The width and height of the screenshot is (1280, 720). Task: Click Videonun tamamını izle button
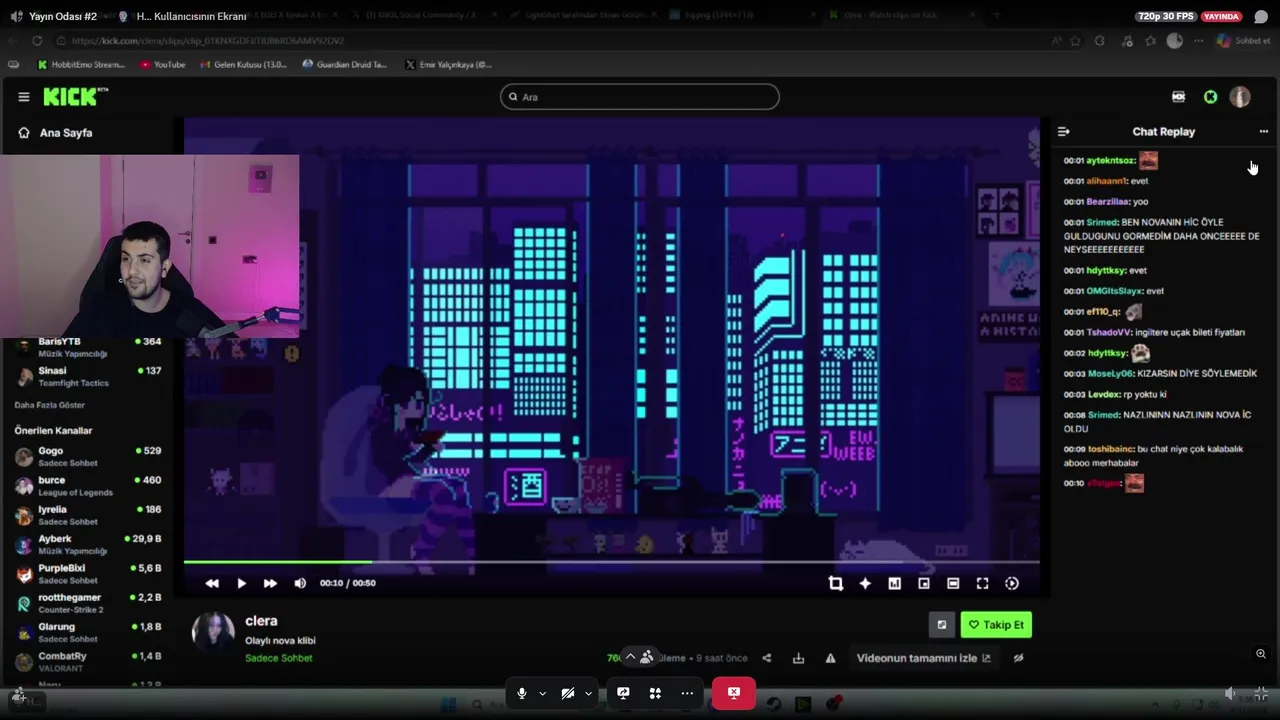point(924,658)
